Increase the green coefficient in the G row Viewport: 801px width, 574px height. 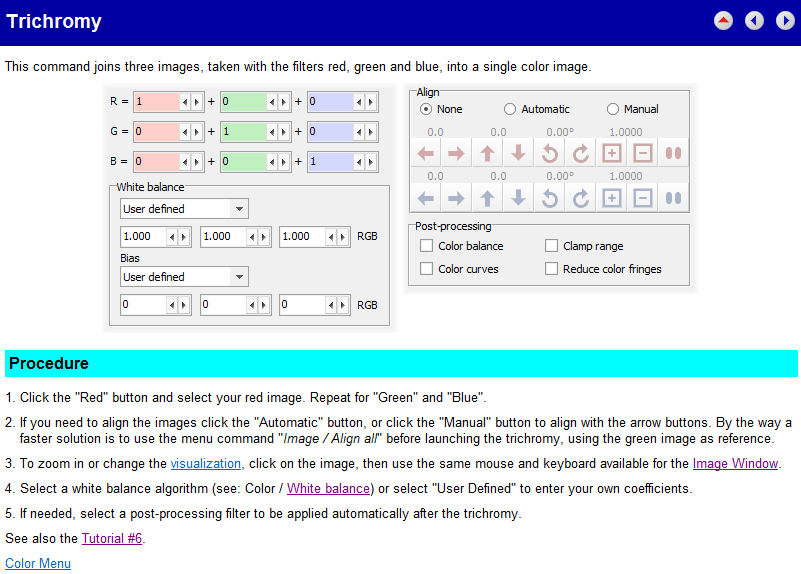click(284, 132)
